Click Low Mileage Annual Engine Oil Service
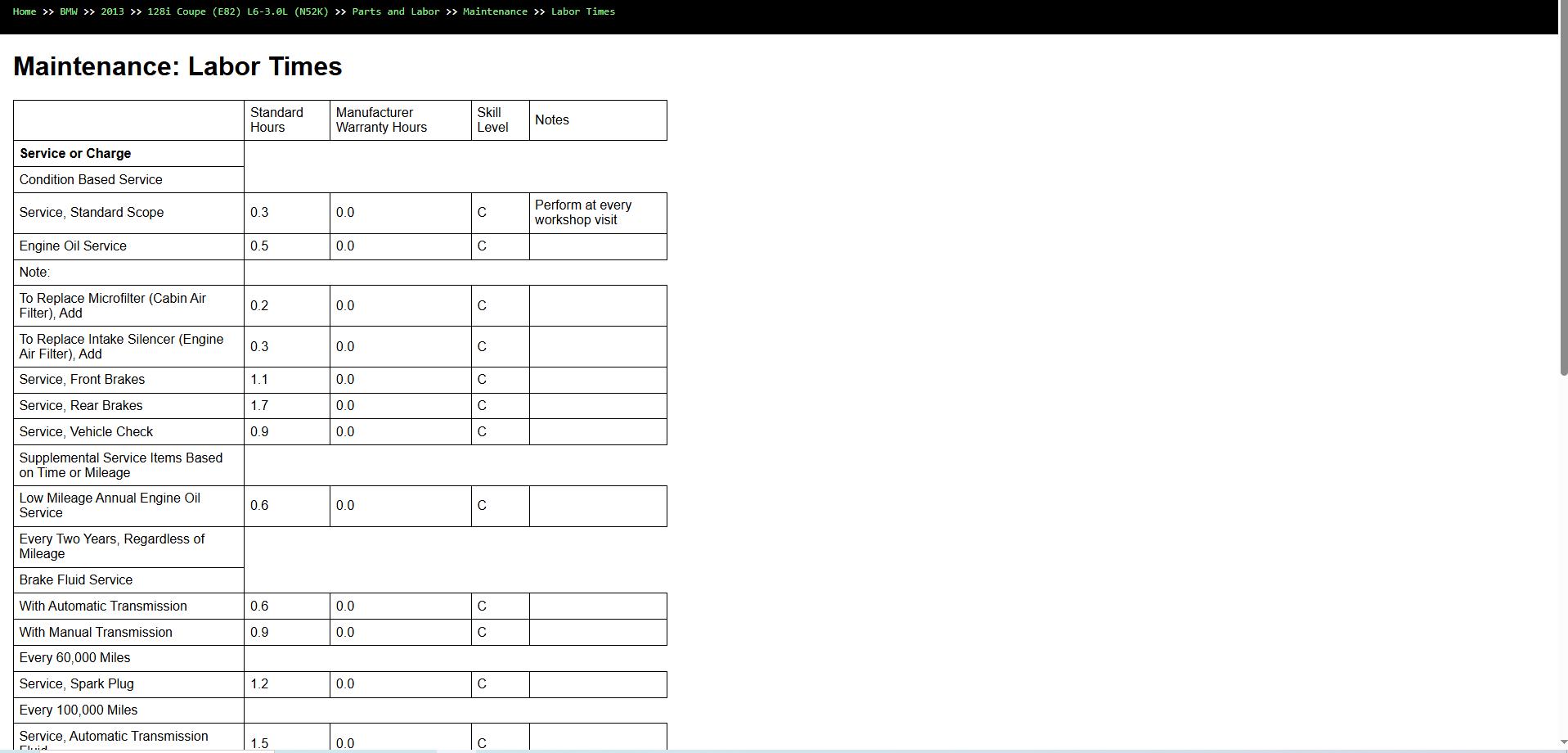 (128, 506)
